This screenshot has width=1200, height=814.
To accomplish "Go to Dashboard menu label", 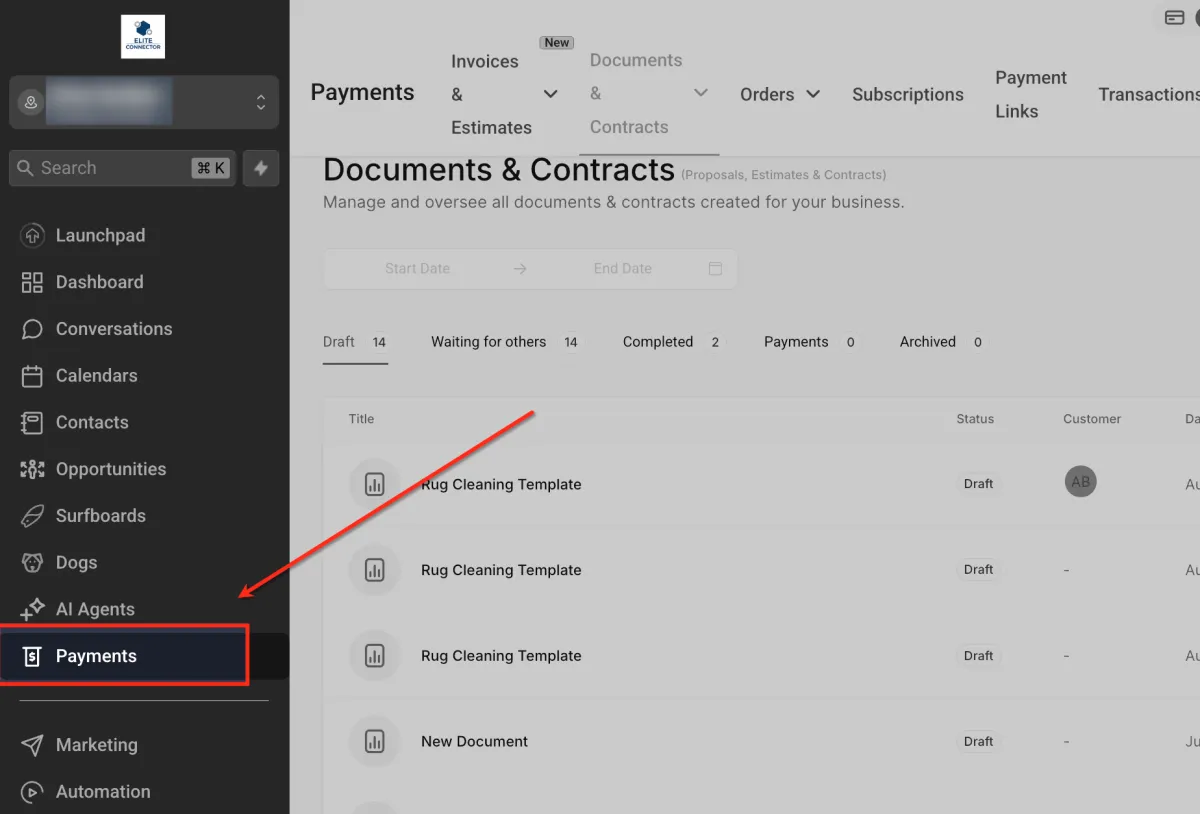I will click(x=99, y=282).
